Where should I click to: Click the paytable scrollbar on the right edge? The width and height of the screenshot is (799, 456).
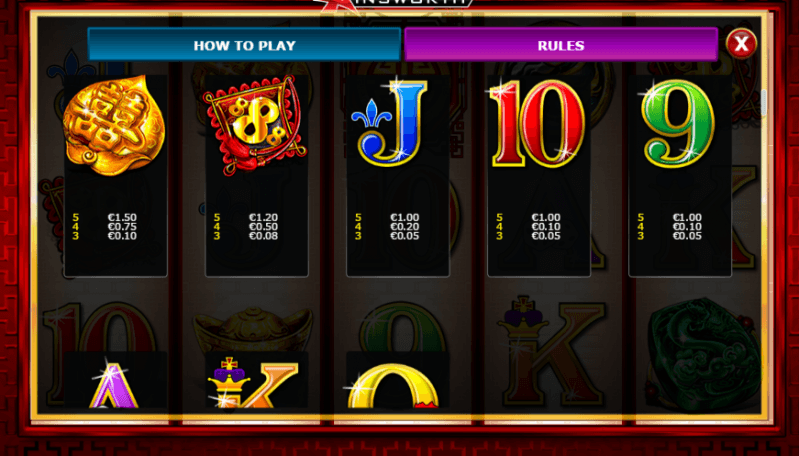click(764, 104)
